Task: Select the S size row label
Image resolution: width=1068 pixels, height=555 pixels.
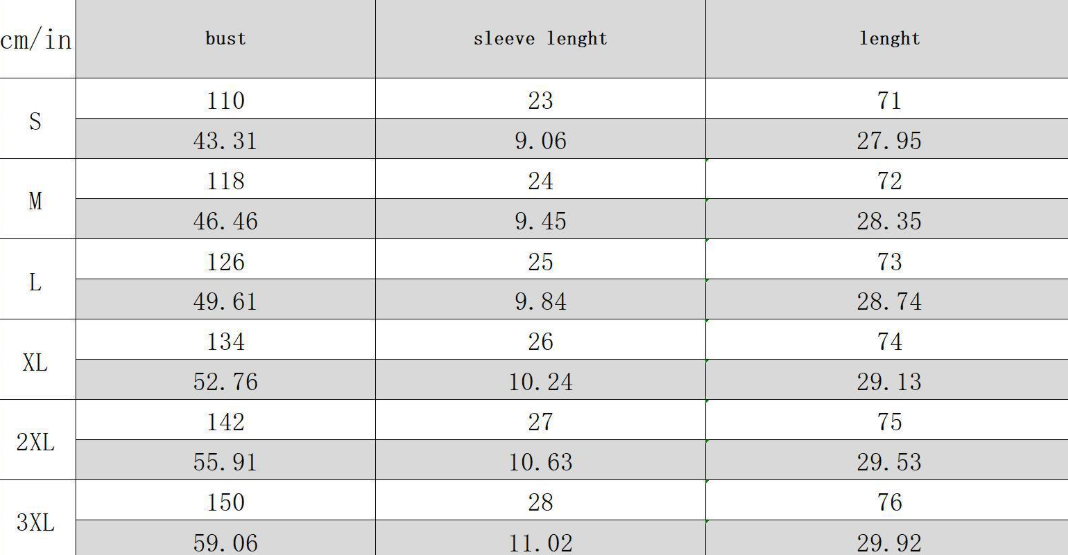Action: point(37,119)
